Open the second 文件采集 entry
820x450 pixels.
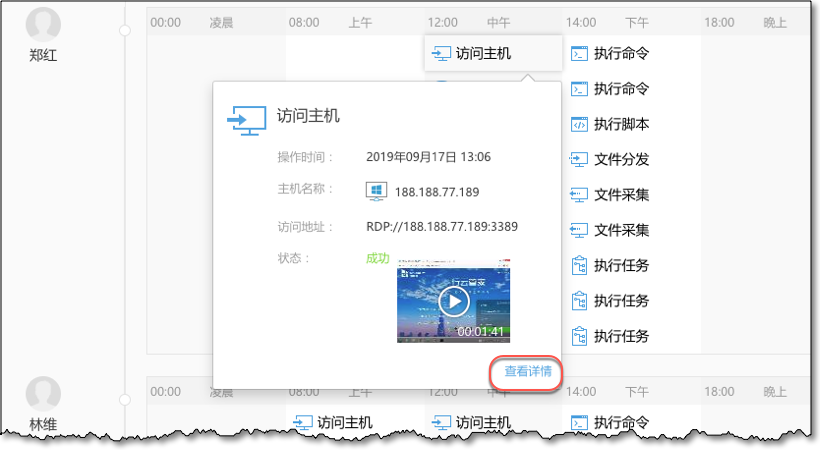tap(610, 230)
